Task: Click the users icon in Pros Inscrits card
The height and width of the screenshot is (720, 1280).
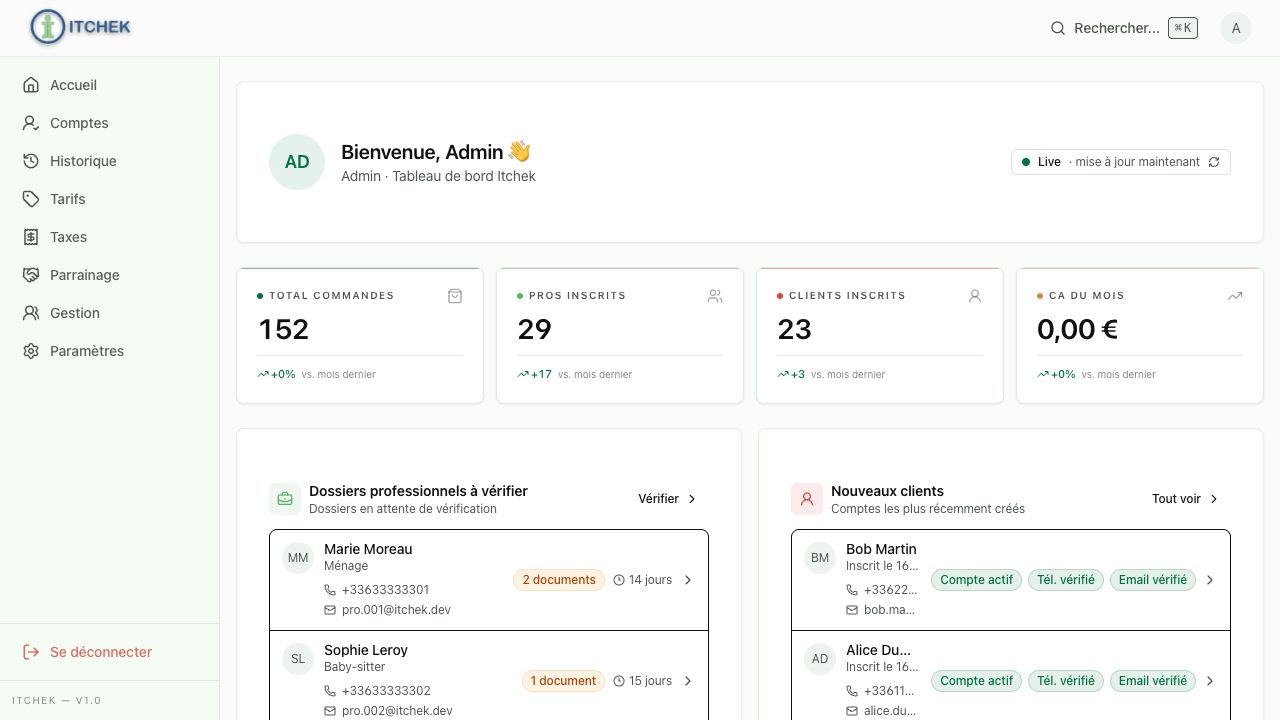Action: coord(715,296)
